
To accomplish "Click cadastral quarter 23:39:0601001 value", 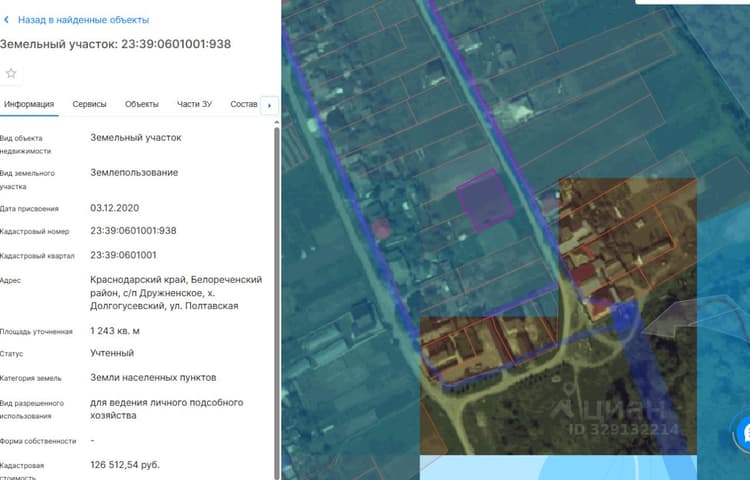I will 123,255.
